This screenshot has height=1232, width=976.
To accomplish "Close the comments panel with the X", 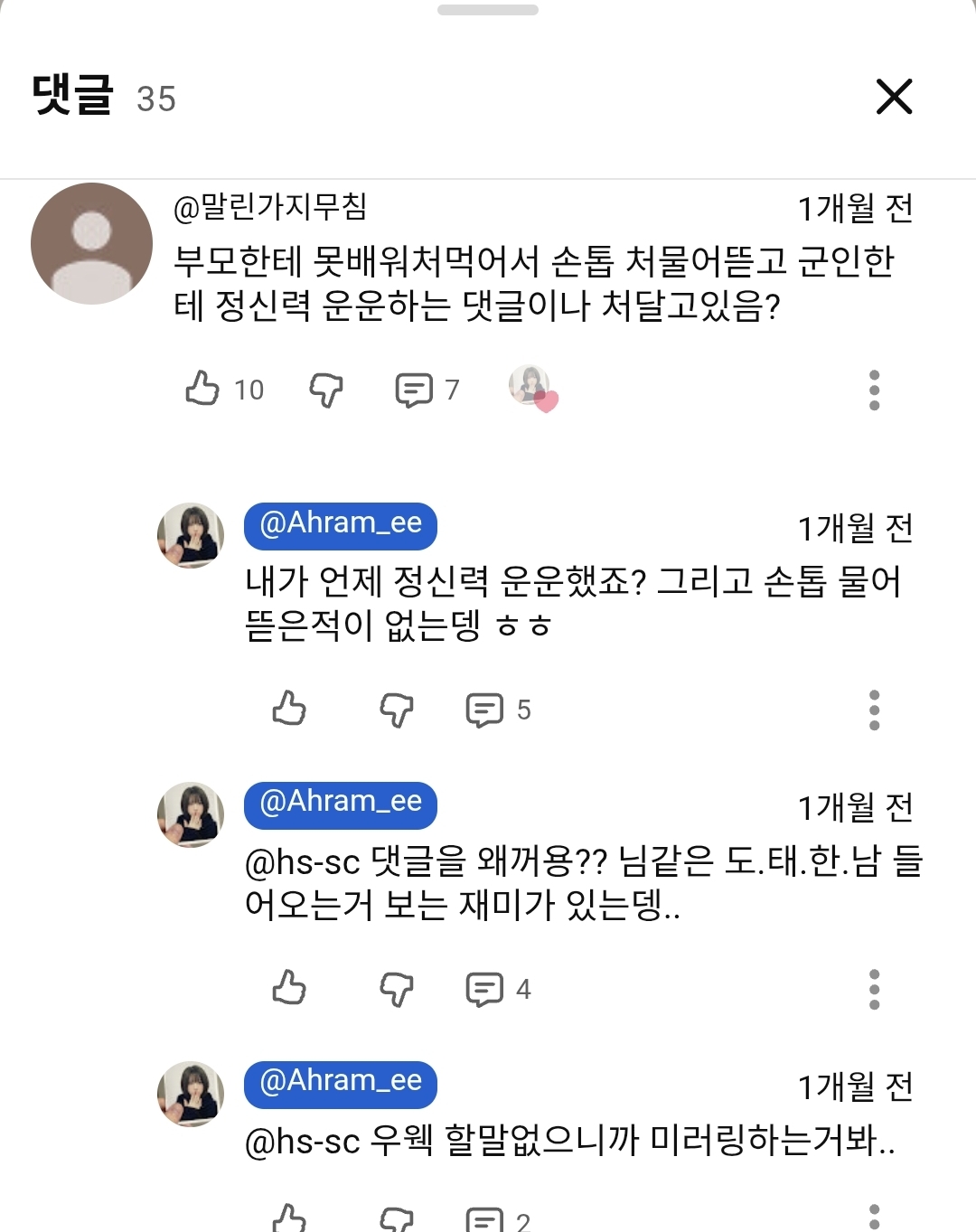I will [894, 97].
